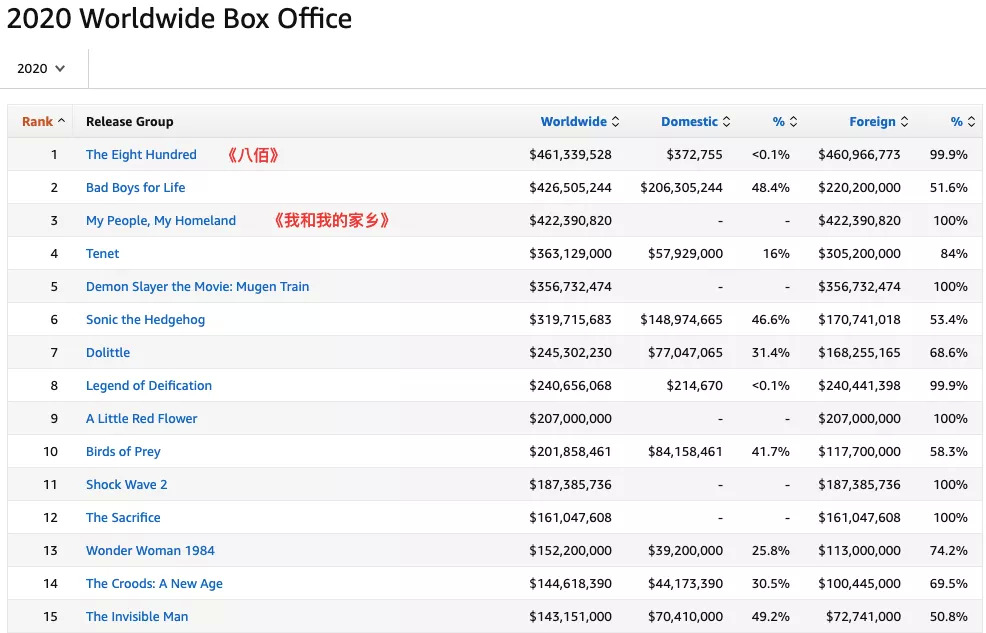The height and width of the screenshot is (633, 986).
Task: Click My People, My Homeland link
Action: click(161, 221)
